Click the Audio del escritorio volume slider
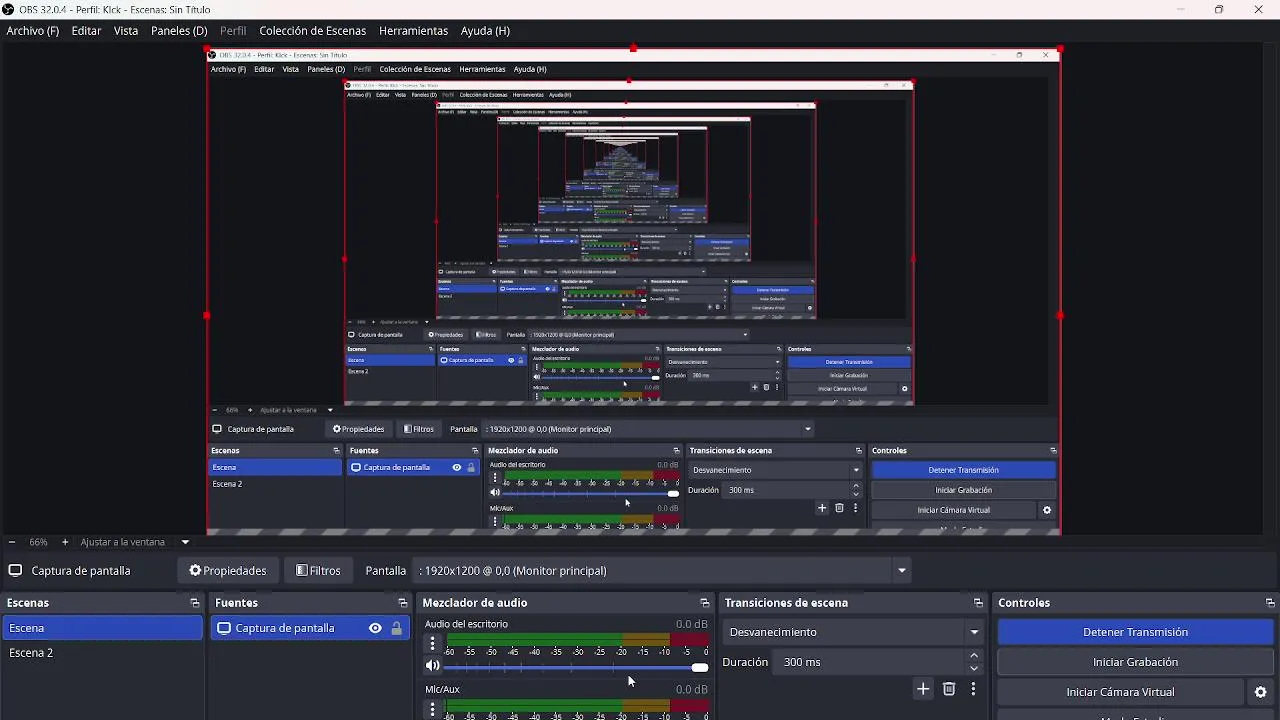1280x720 pixels. click(576, 667)
